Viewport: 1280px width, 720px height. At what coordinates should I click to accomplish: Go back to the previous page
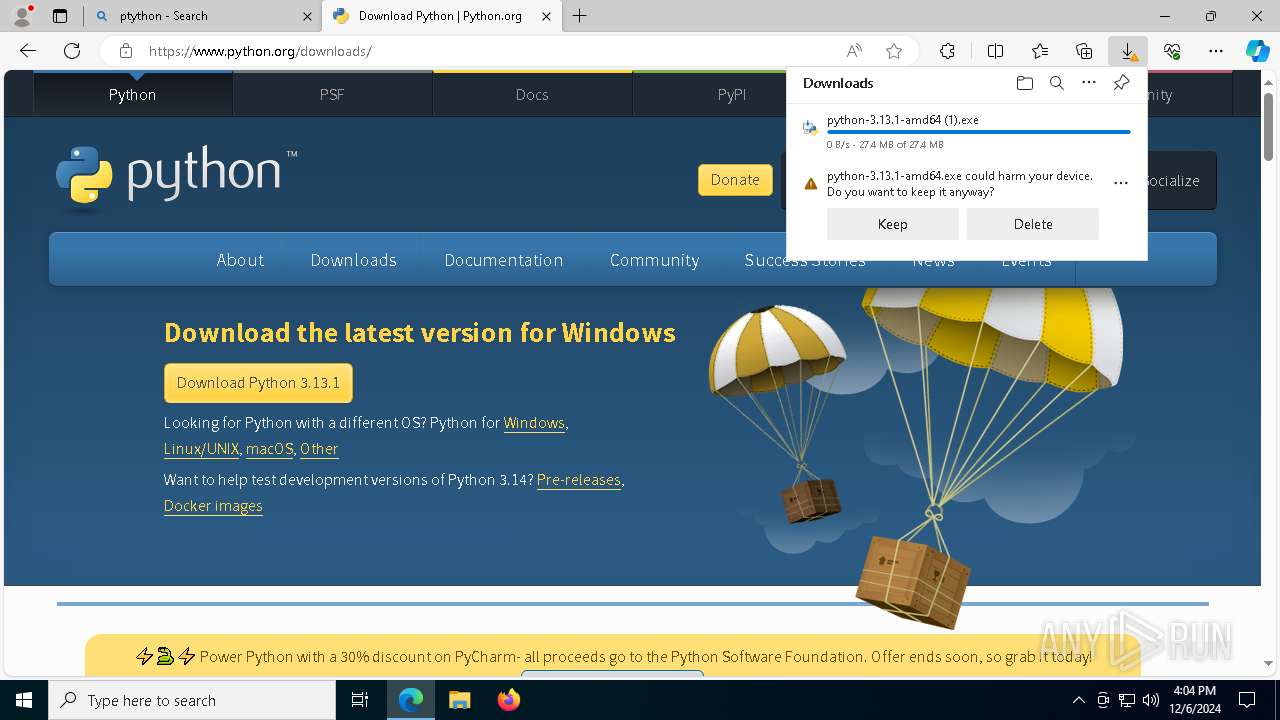(x=28, y=51)
